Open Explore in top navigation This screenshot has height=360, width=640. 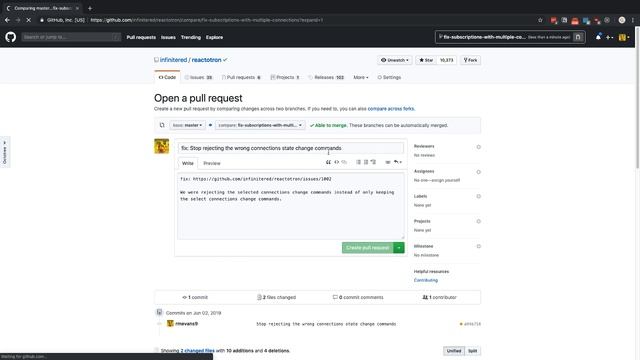pos(214,37)
